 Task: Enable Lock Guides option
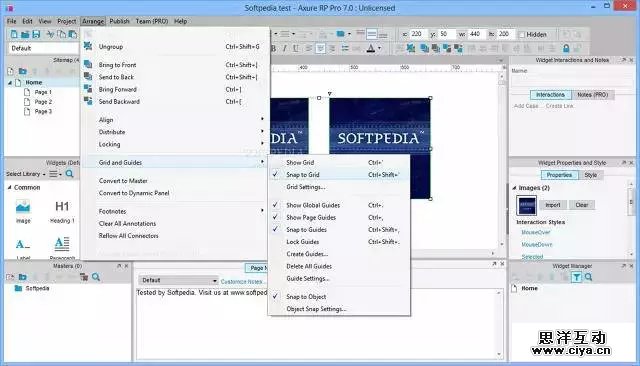tap(339, 242)
